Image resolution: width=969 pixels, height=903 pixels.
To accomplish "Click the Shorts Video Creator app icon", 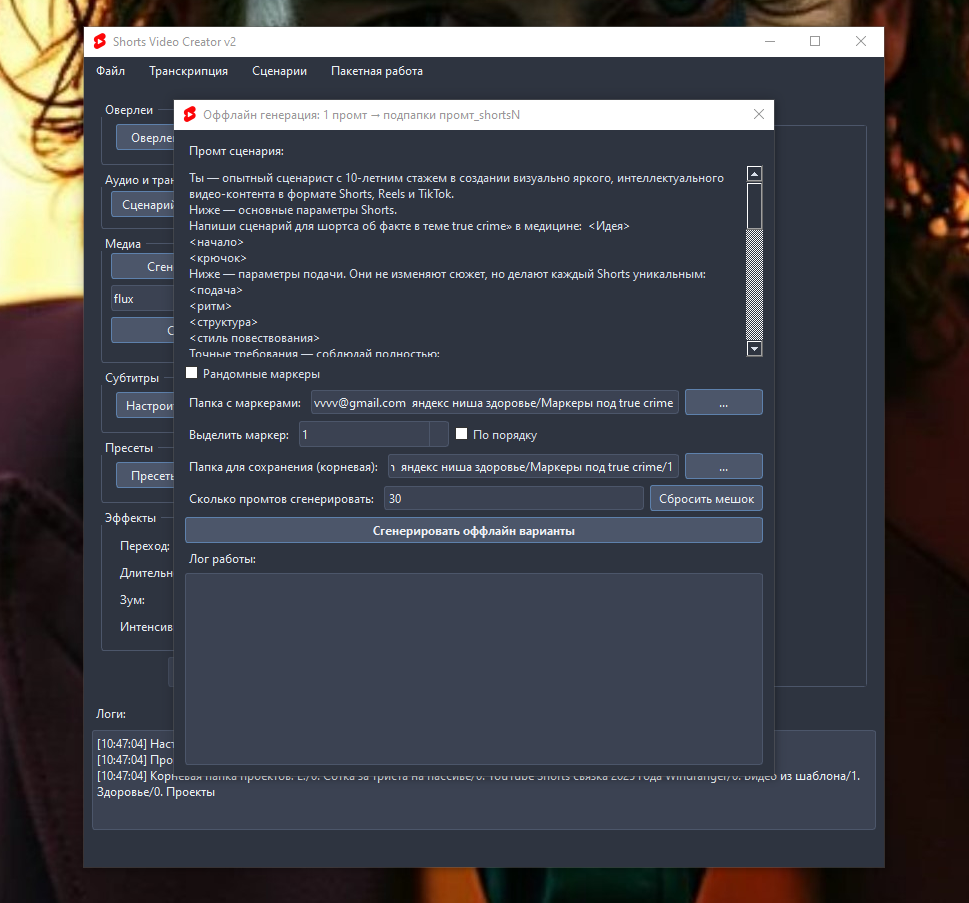I will [99, 41].
